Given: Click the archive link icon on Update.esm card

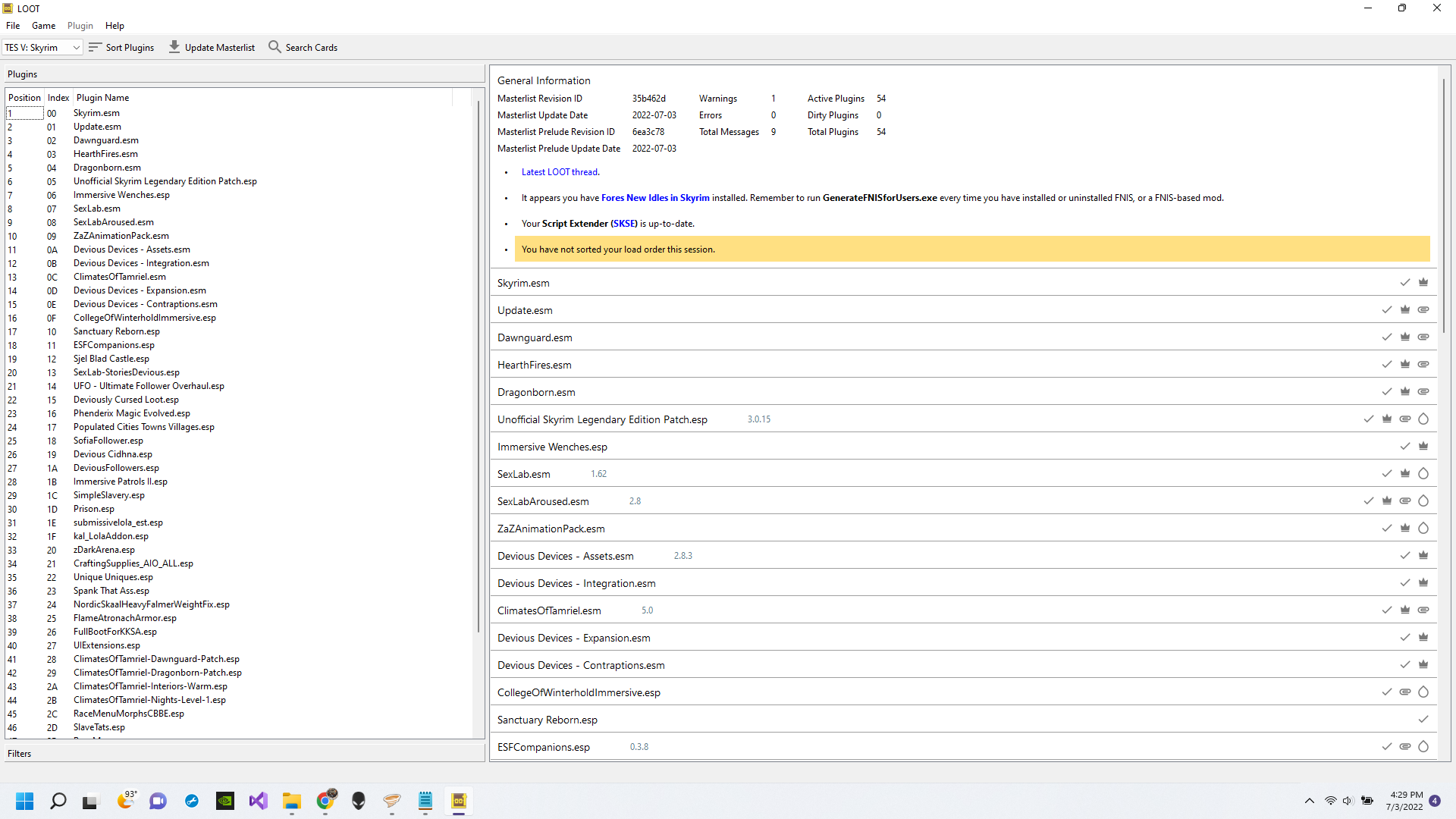Looking at the screenshot, I should coord(1423,310).
